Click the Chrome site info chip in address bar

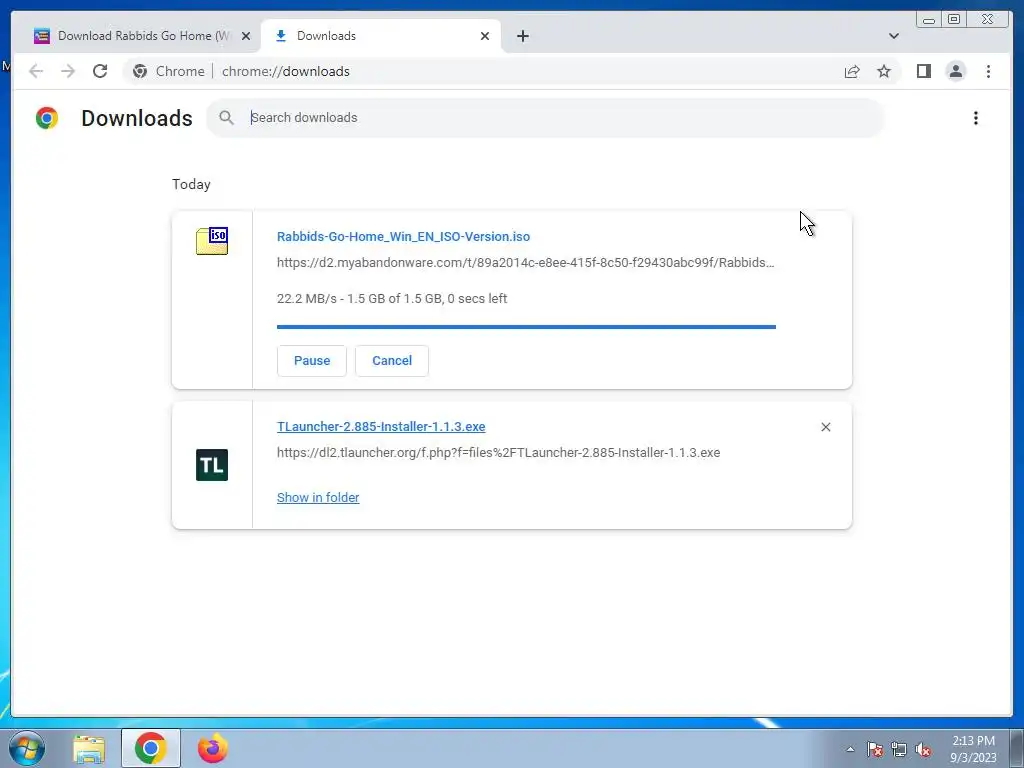pos(168,71)
